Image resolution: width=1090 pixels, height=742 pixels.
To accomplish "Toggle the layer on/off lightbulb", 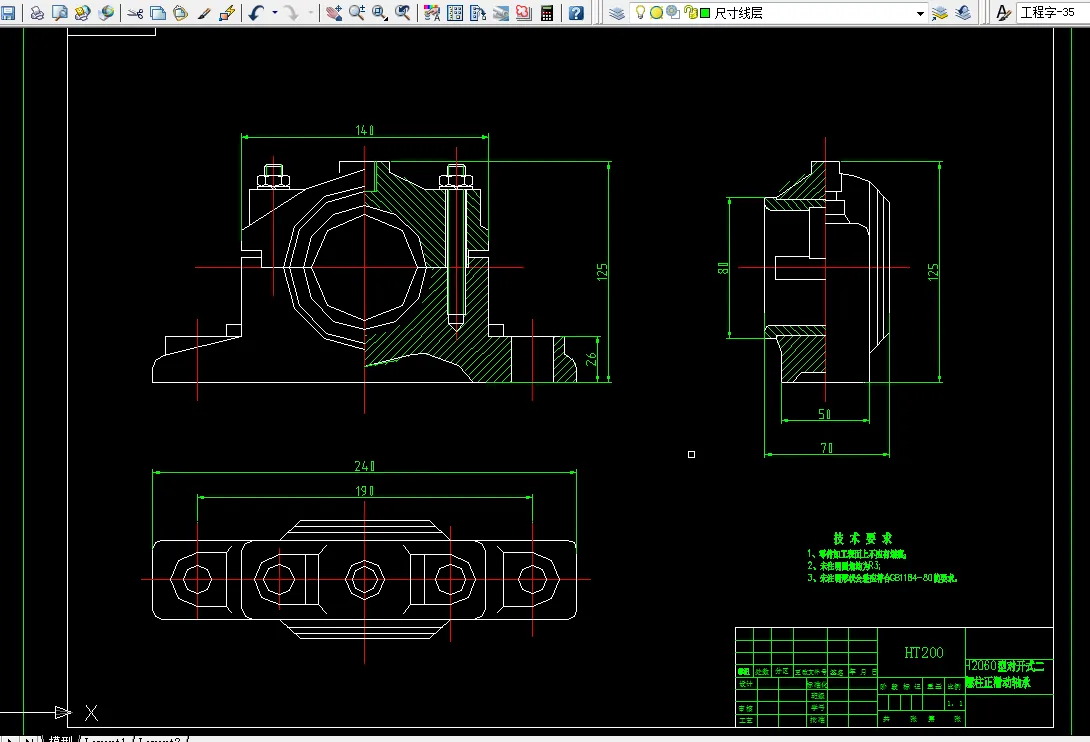I will pyautogui.click(x=640, y=13).
